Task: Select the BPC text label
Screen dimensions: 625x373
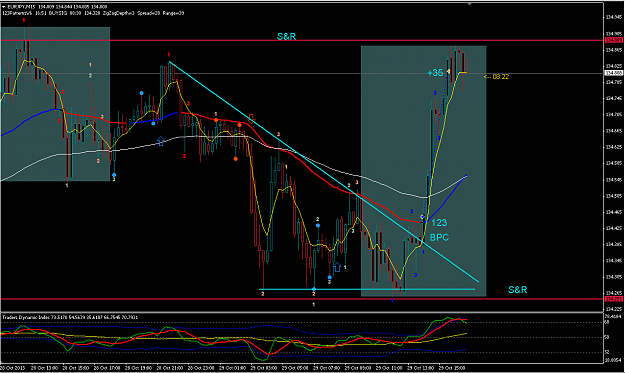Action: (439, 238)
